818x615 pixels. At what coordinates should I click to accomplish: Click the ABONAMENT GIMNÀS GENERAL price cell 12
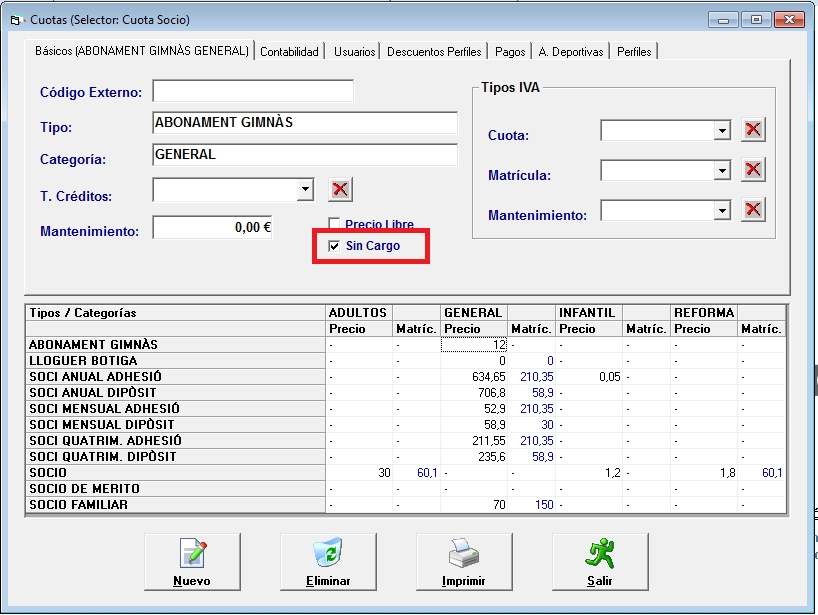tap(474, 345)
